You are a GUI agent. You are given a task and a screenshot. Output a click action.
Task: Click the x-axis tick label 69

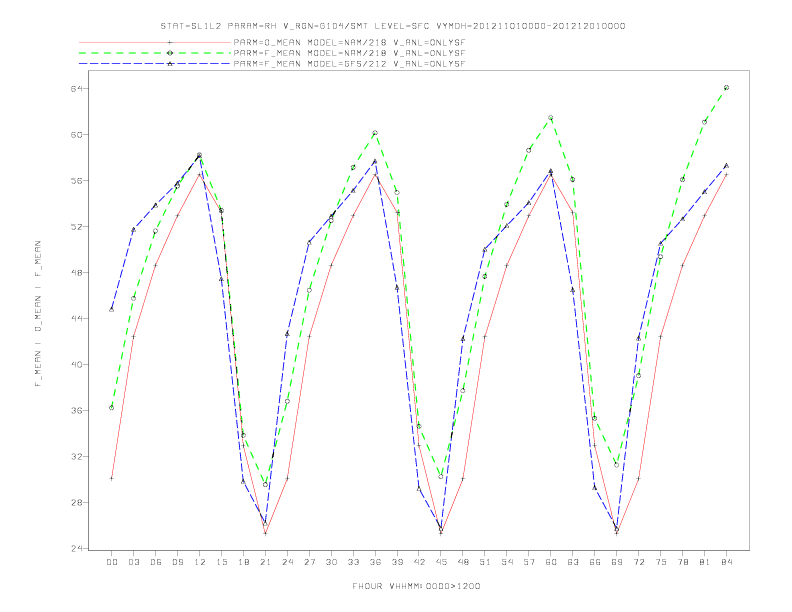coord(617,562)
